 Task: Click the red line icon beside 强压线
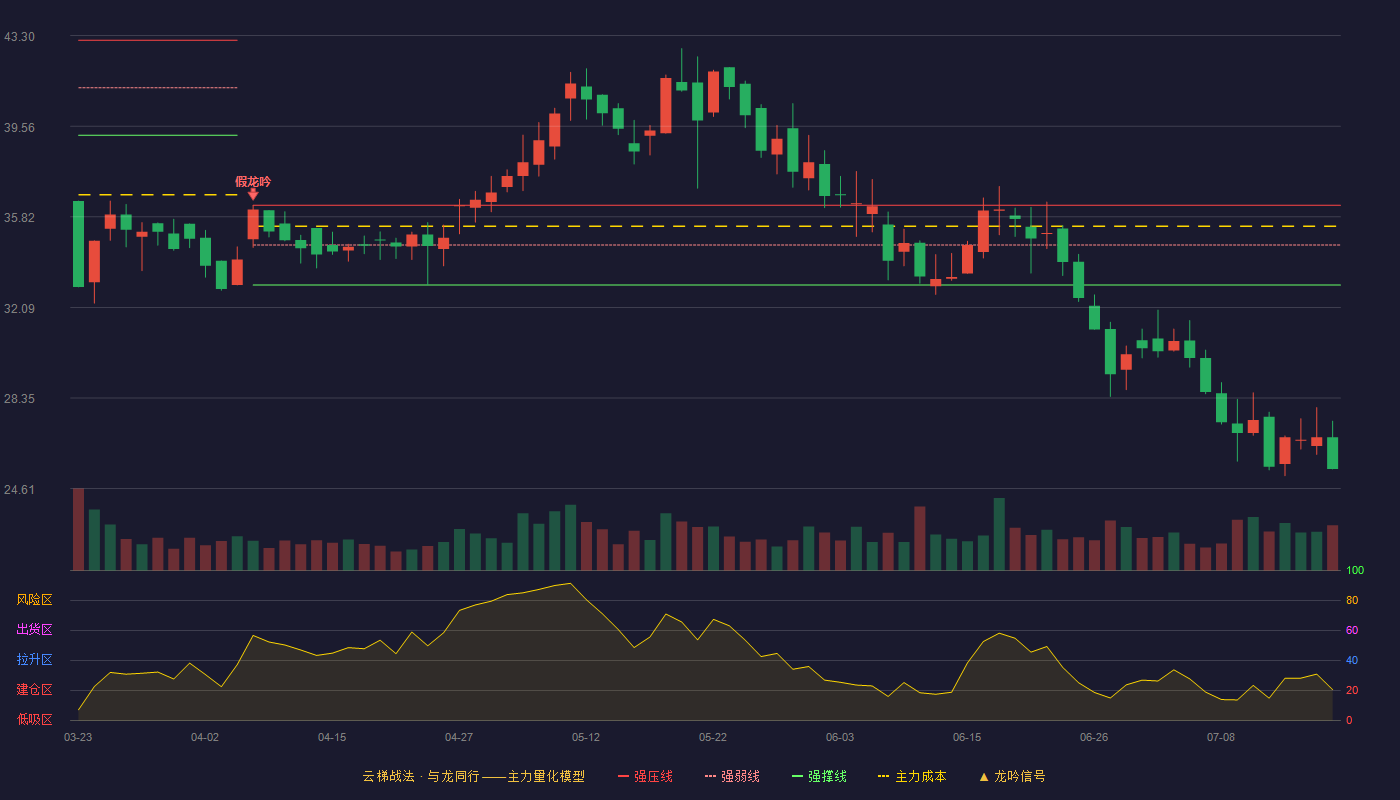point(623,776)
